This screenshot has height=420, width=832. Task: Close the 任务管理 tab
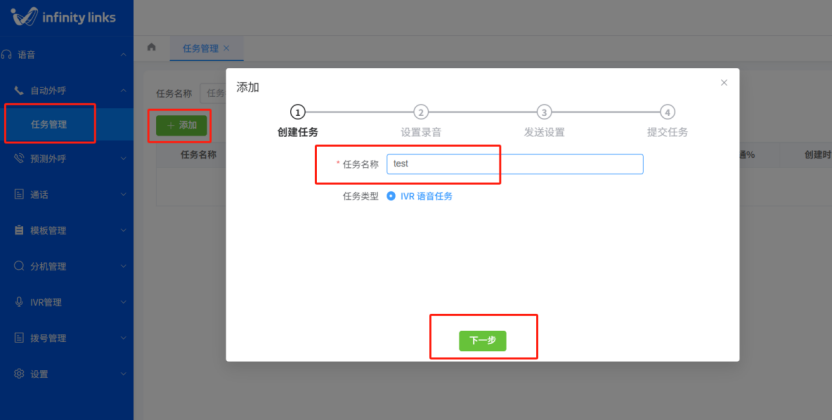pos(226,48)
